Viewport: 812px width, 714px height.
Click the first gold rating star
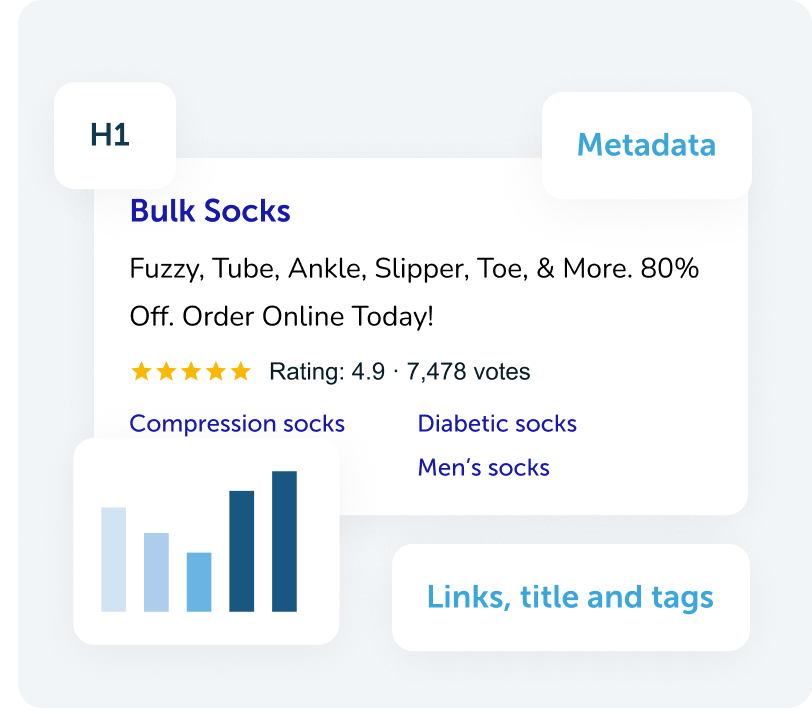tap(141, 371)
